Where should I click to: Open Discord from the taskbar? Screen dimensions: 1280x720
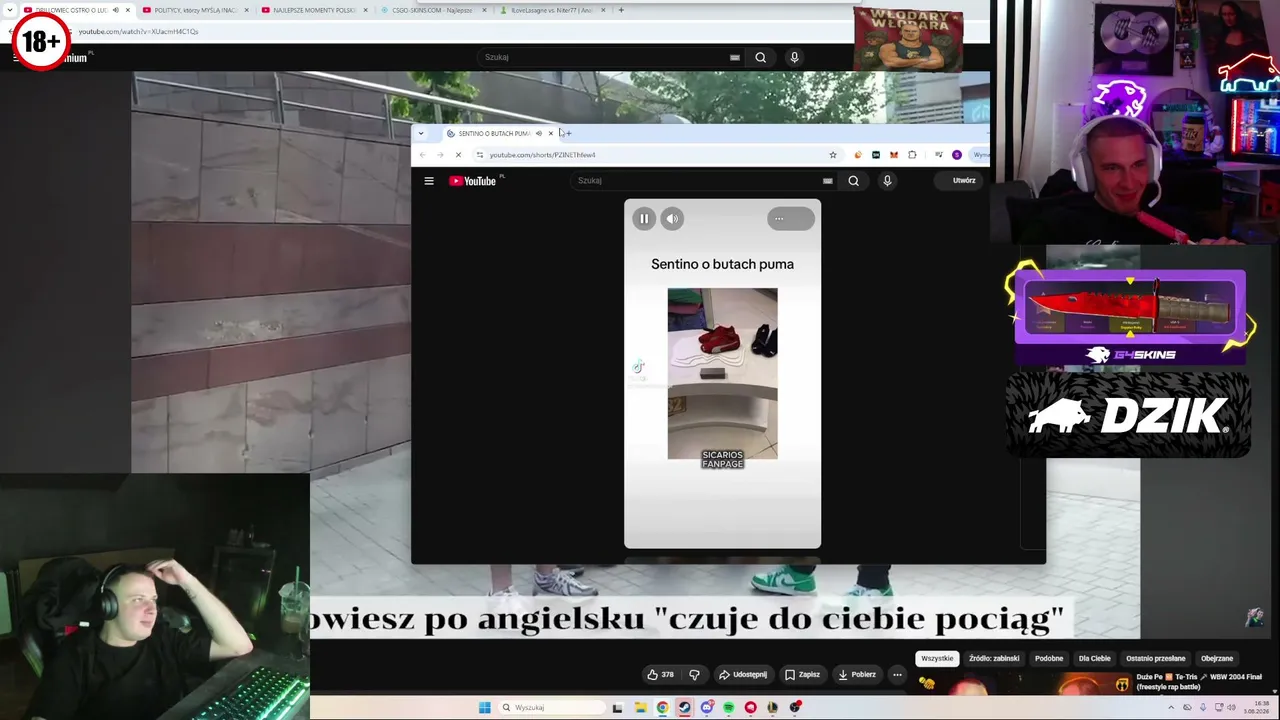(x=706, y=708)
